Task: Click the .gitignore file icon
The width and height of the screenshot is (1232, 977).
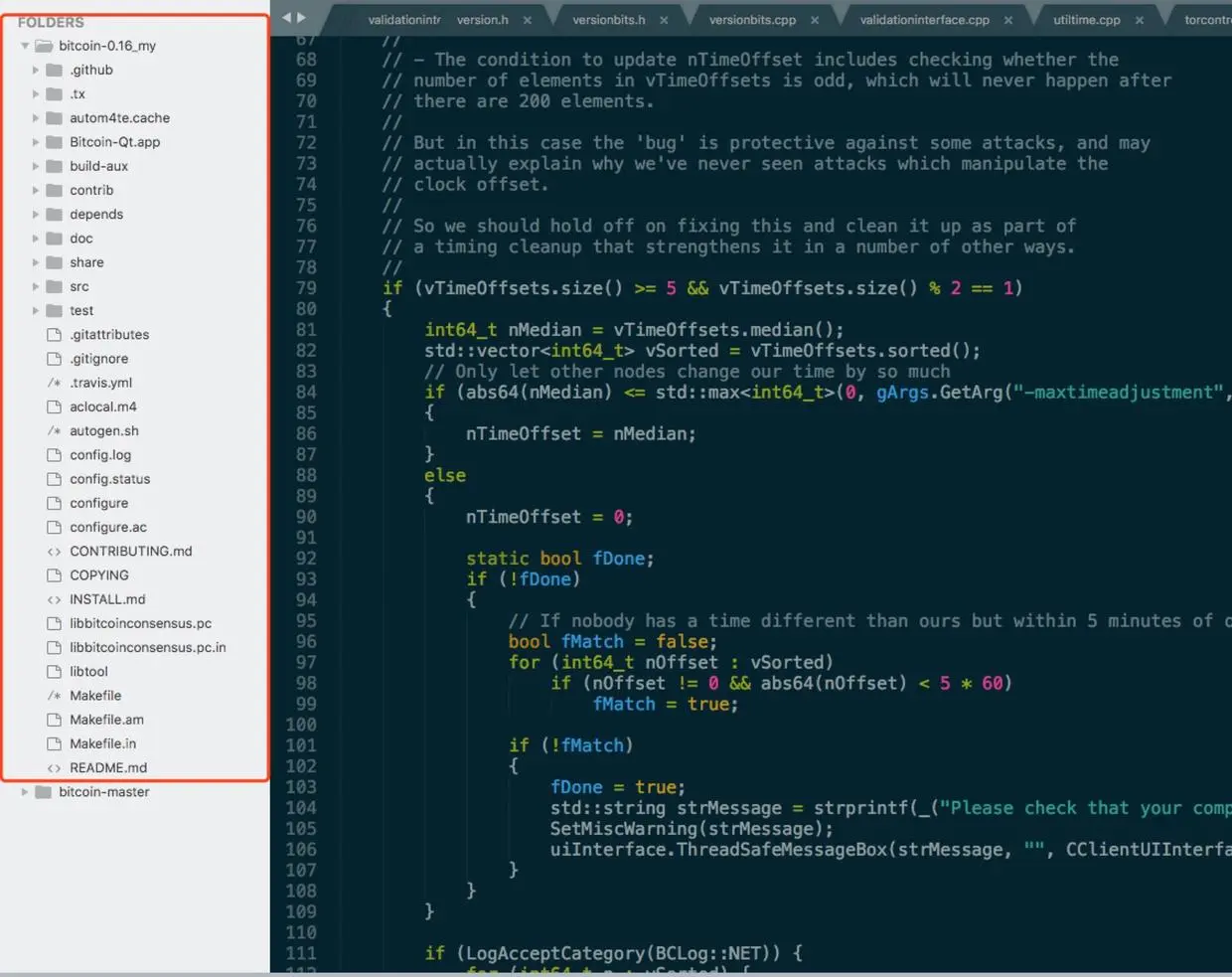Action: pyautogui.click(x=54, y=359)
